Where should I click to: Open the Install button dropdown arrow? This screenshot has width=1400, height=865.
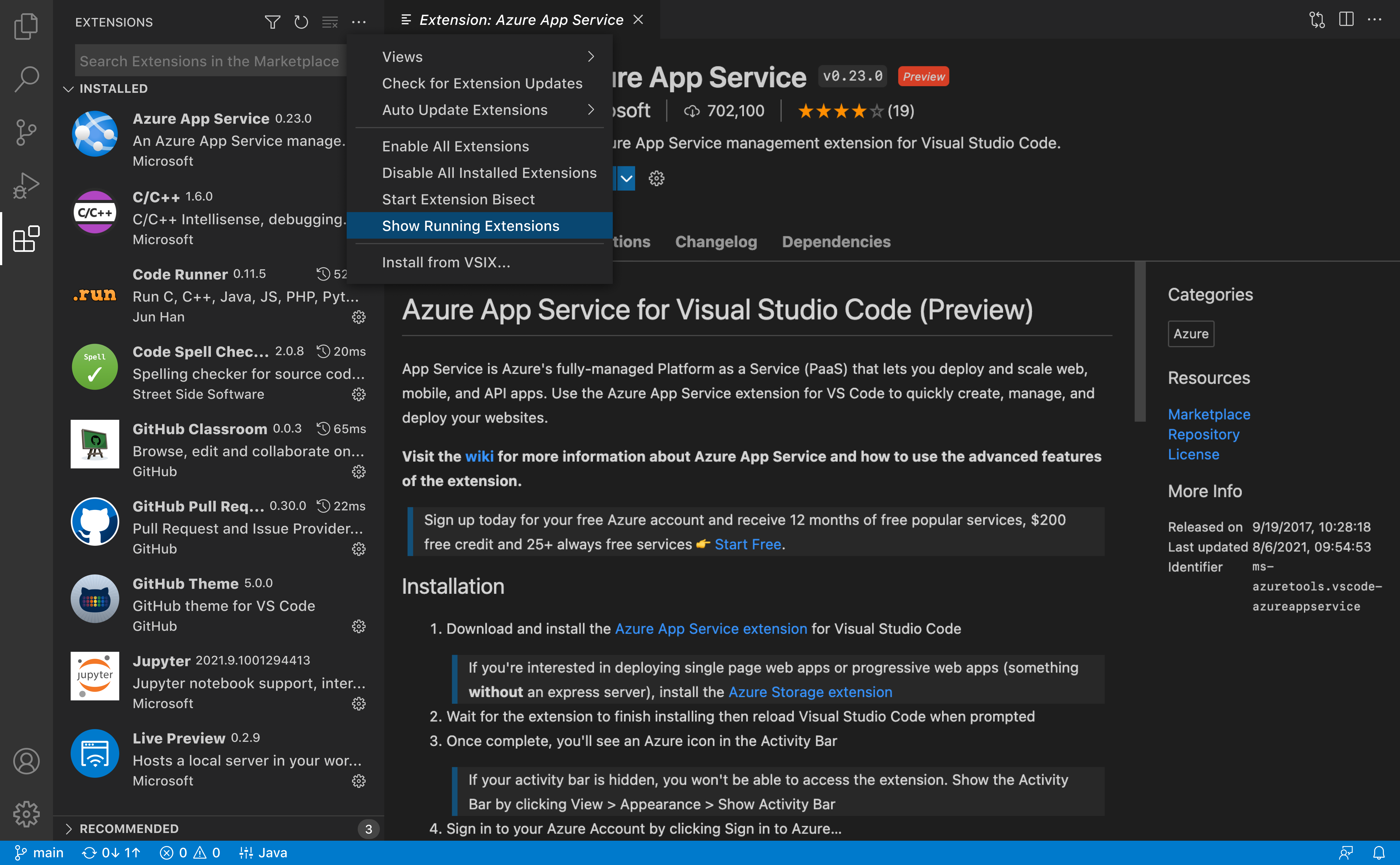pyautogui.click(x=626, y=178)
